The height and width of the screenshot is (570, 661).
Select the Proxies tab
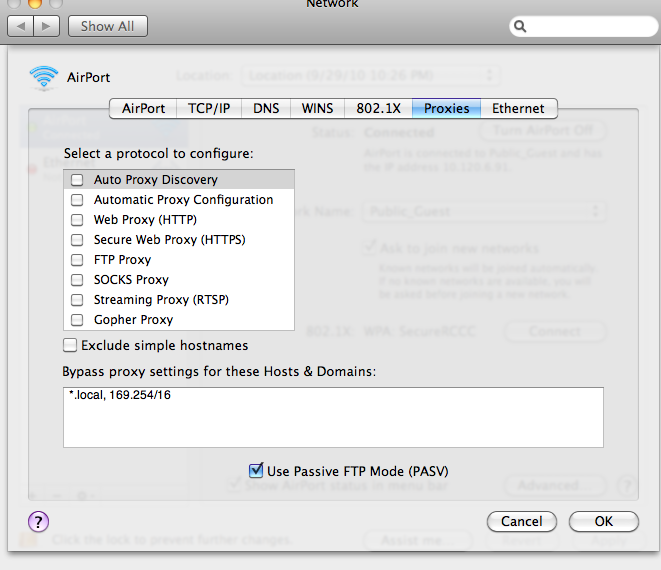coord(446,109)
